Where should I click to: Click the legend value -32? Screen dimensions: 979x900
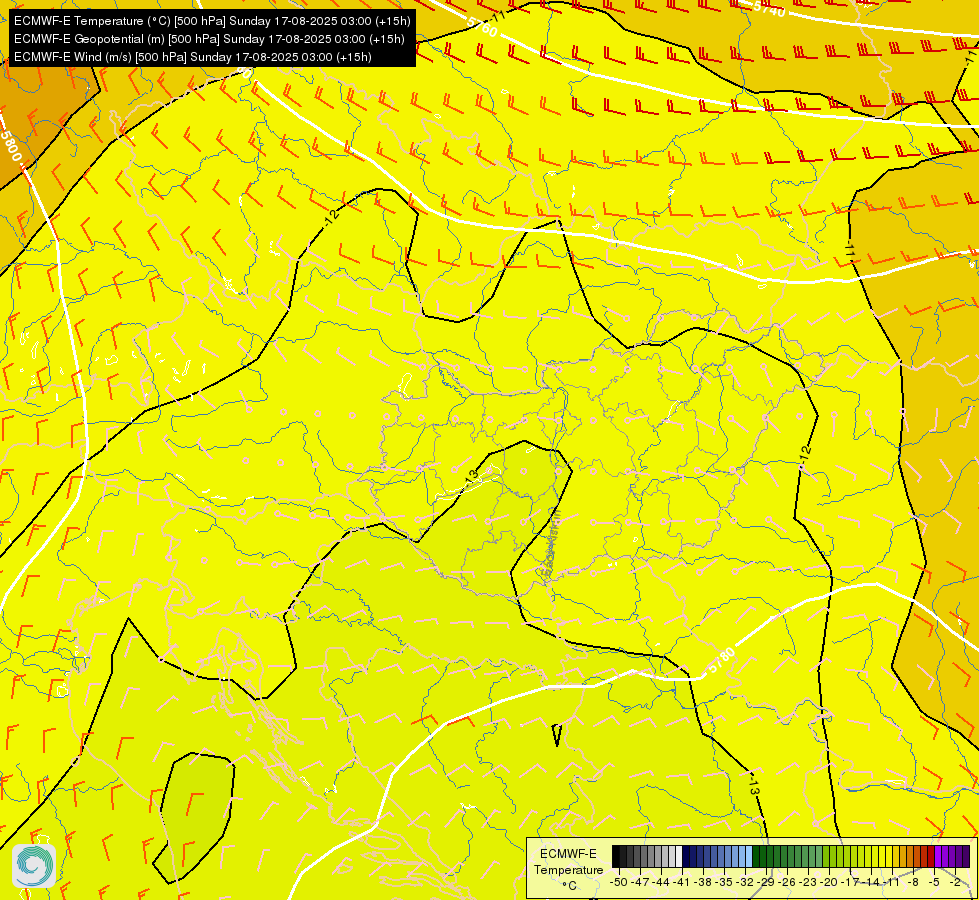(745, 882)
